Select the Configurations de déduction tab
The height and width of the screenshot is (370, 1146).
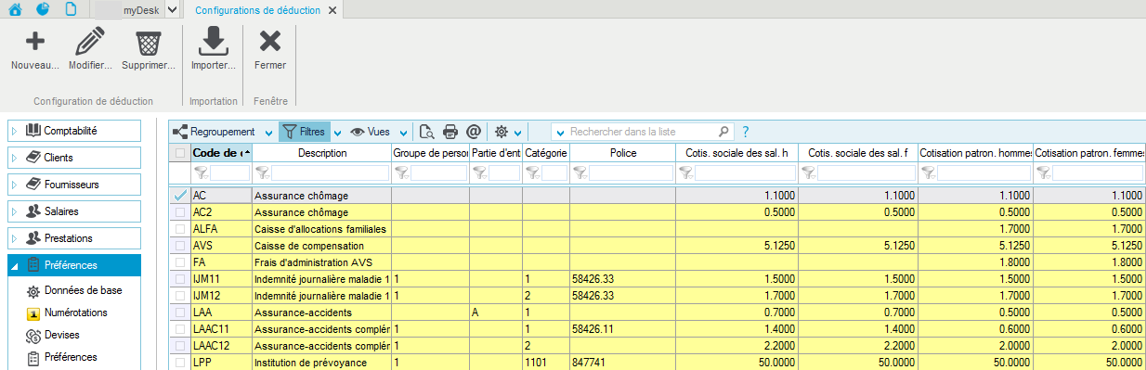coord(257,10)
